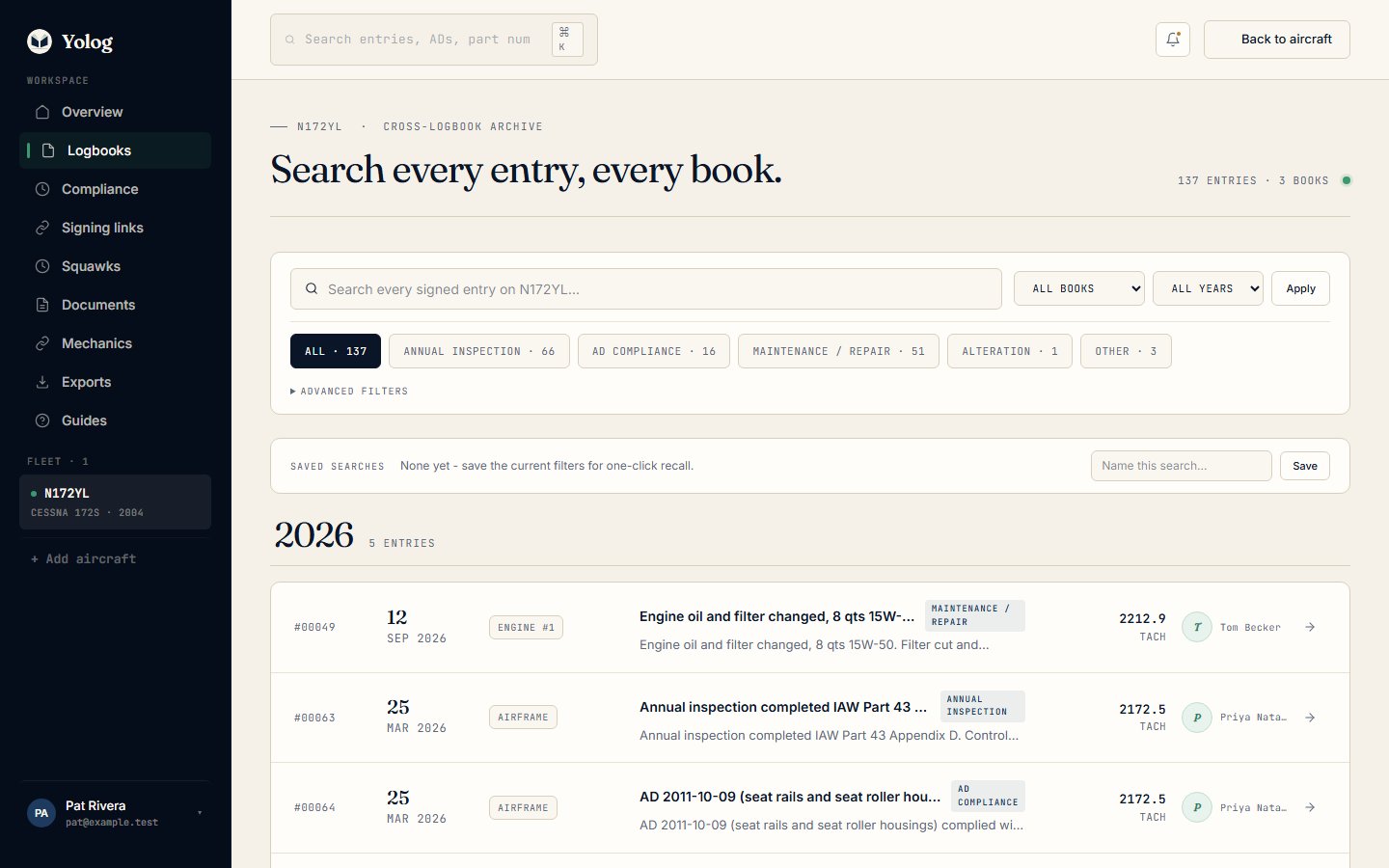Image resolution: width=1389 pixels, height=868 pixels.
Task: Click entry number #00063
Action: pos(314,718)
